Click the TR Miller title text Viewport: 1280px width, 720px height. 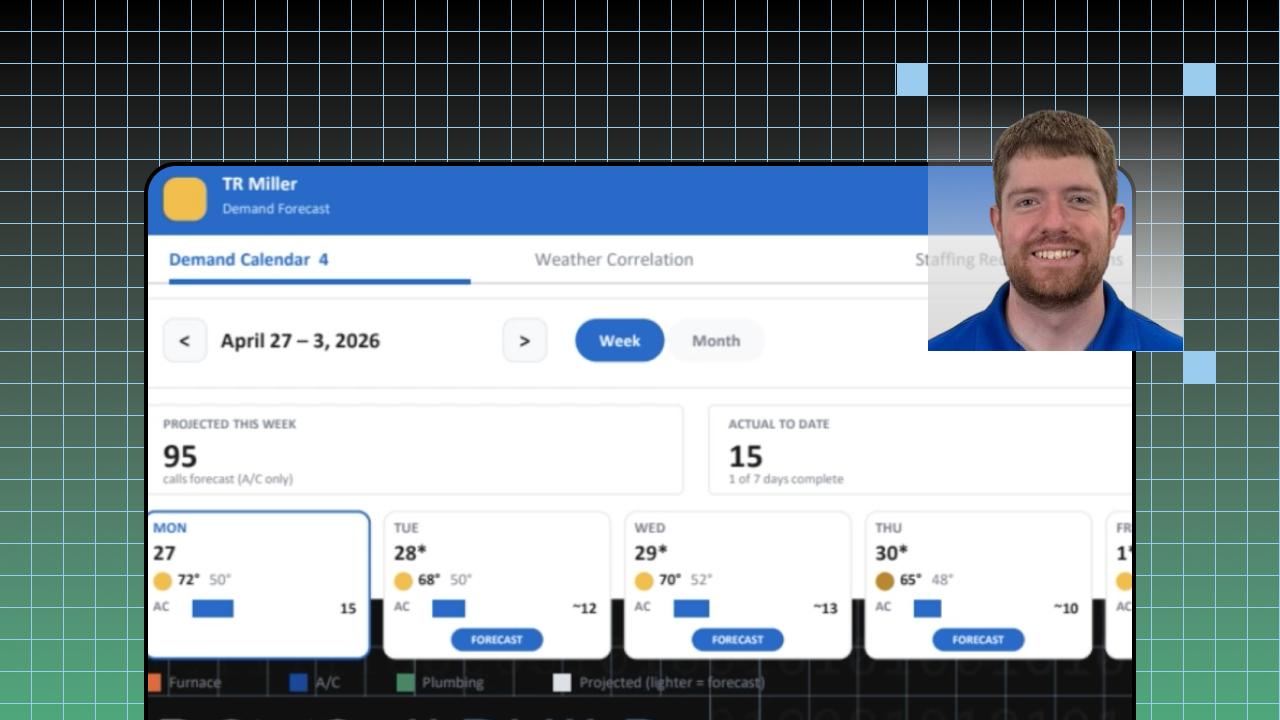(260, 184)
